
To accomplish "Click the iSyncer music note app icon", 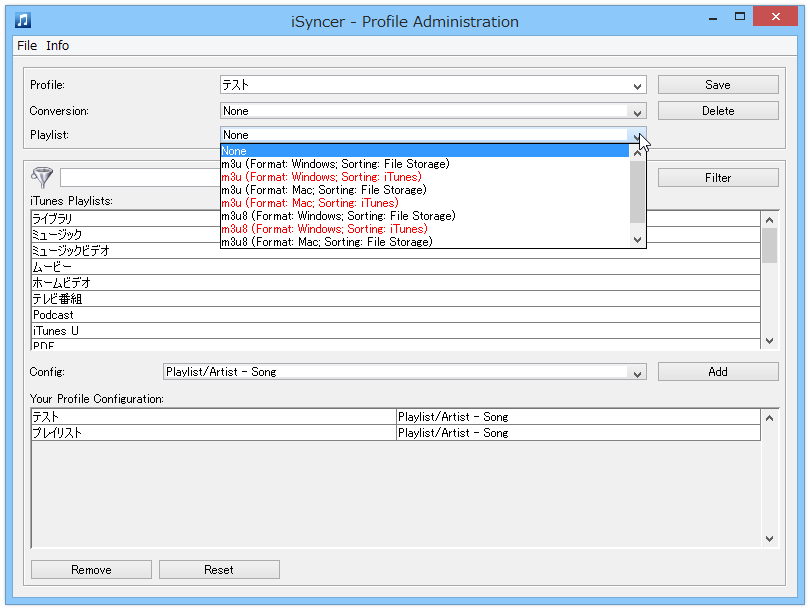I will click(23, 20).
